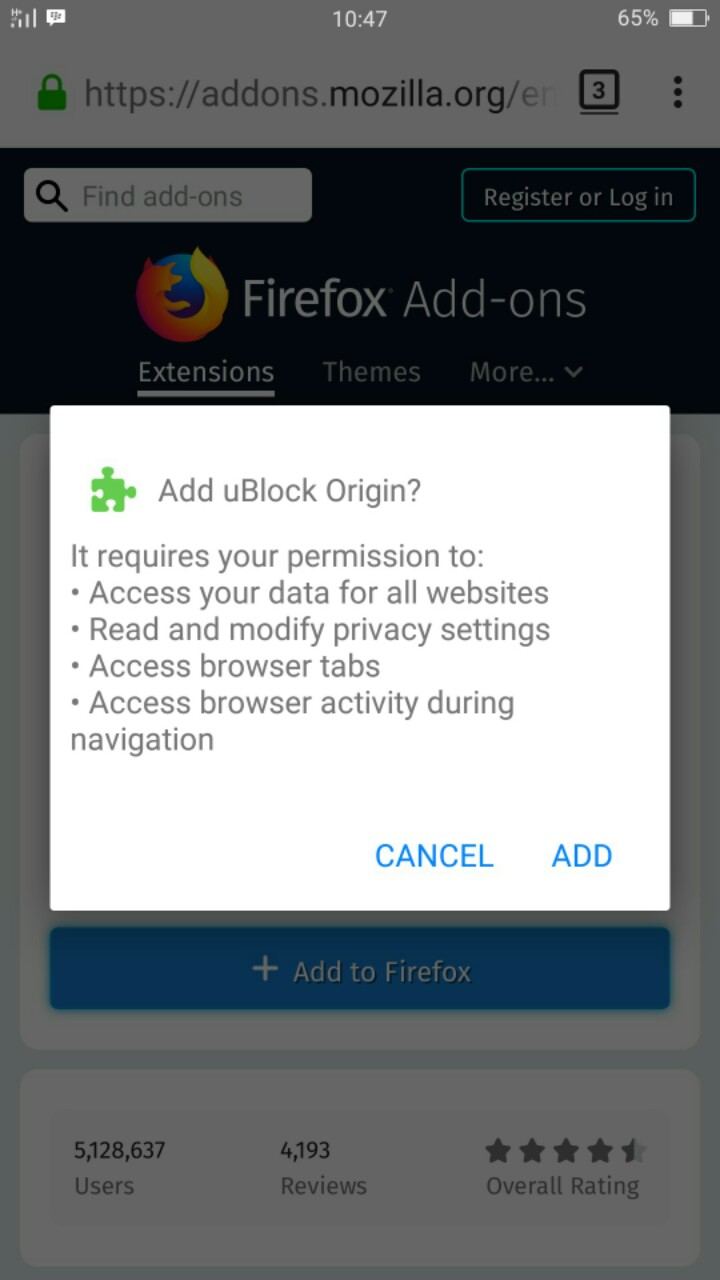This screenshot has height=1280, width=720.
Task: Click Register or Log in button
Action: (578, 196)
